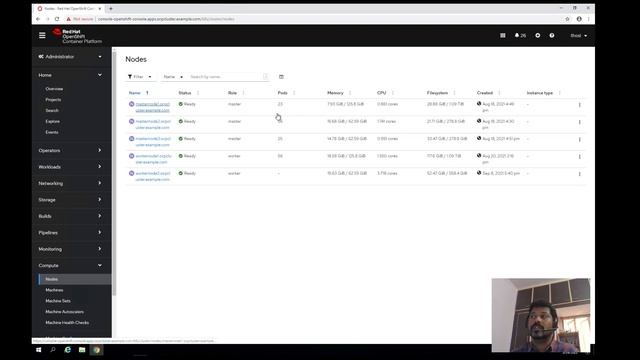
Task: Bookmark page with the star icon
Action: 567,19
